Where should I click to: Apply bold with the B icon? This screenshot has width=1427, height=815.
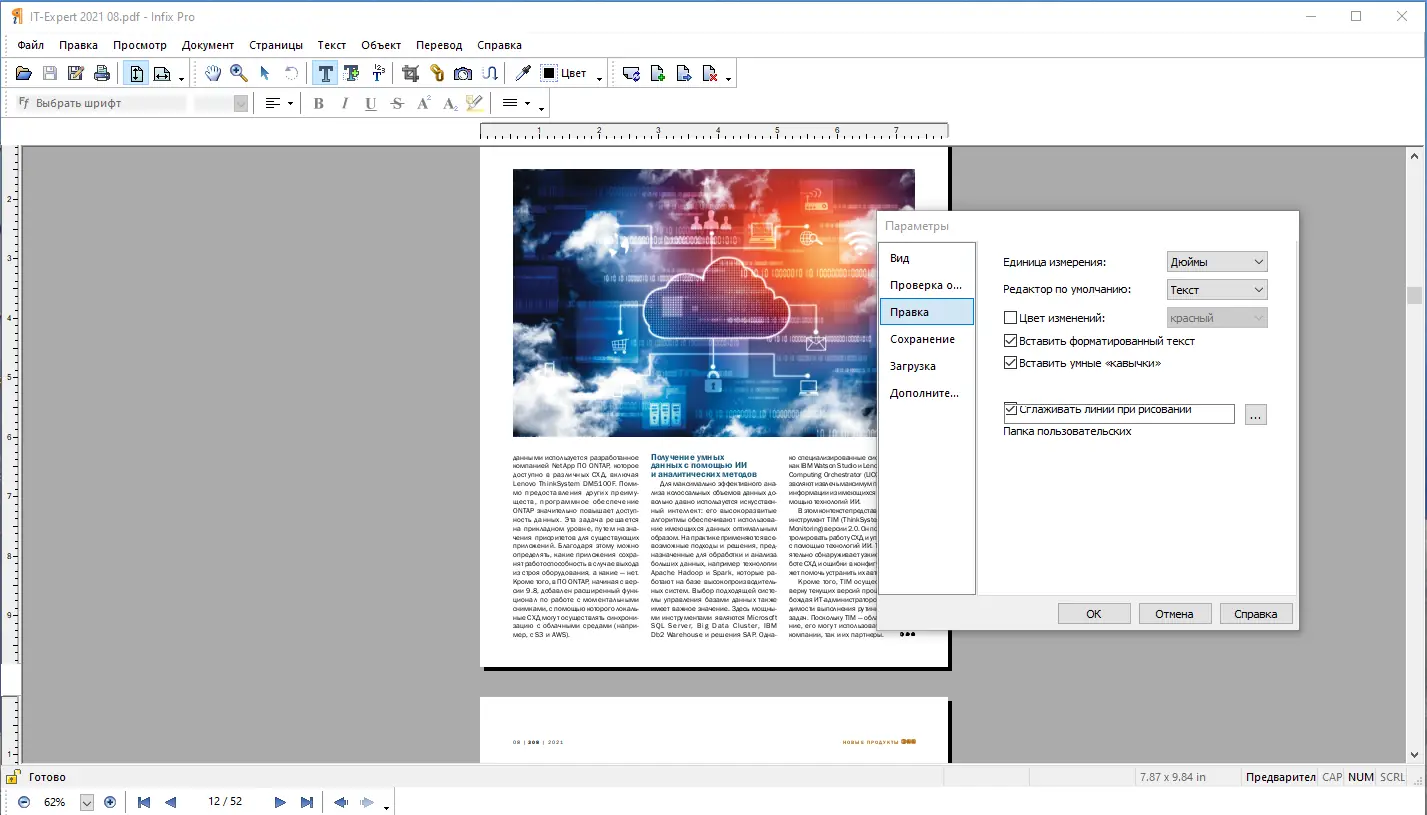319,103
